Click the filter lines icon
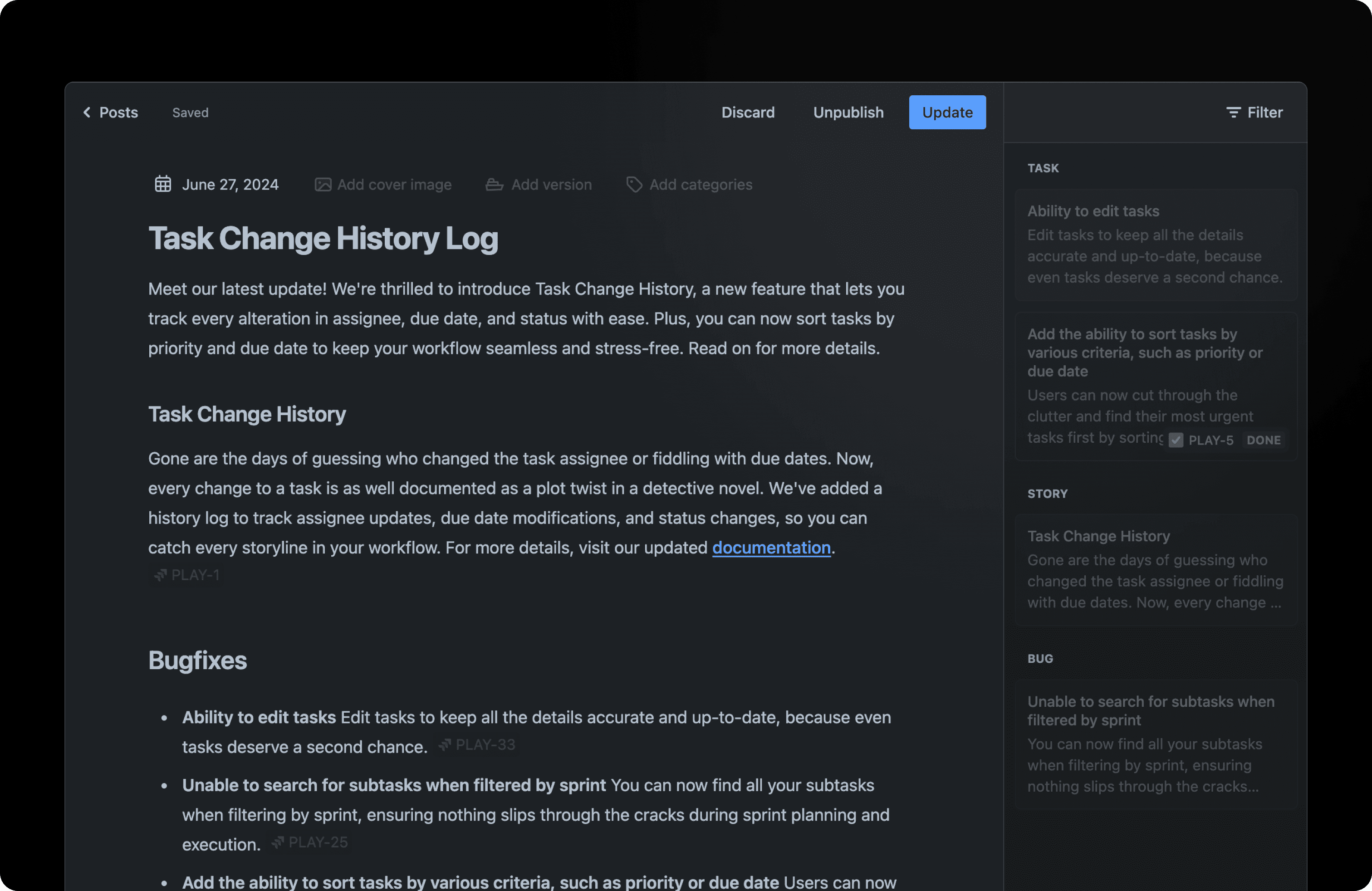Image resolution: width=1372 pixels, height=891 pixels. point(1233,113)
